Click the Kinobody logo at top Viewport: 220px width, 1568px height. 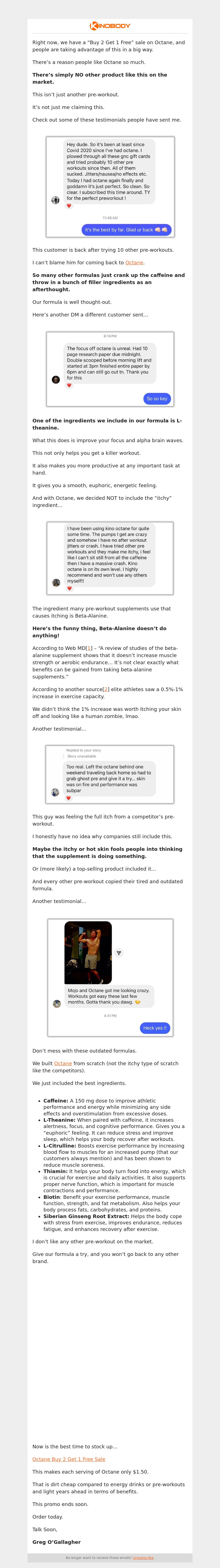[110, 26]
